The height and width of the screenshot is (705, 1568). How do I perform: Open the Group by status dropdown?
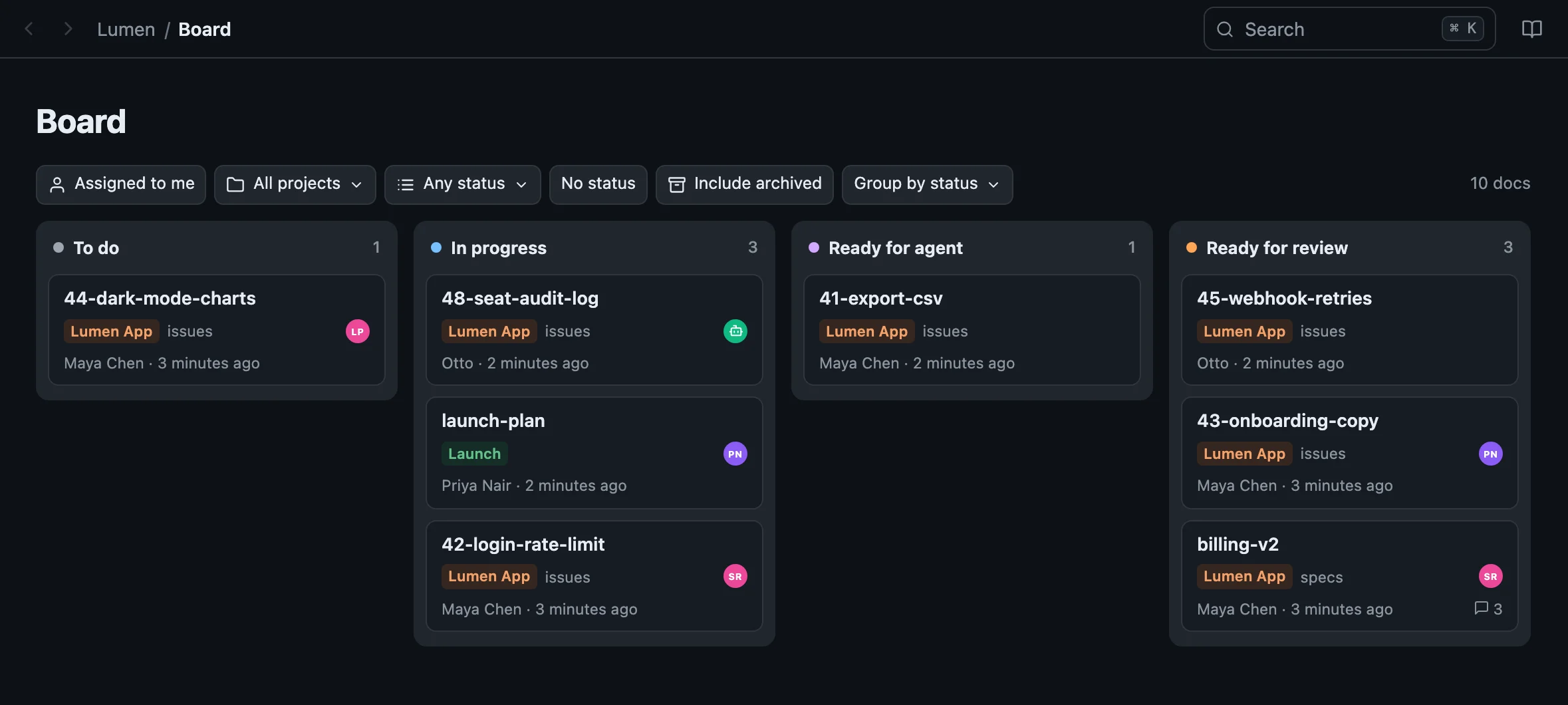(x=928, y=184)
